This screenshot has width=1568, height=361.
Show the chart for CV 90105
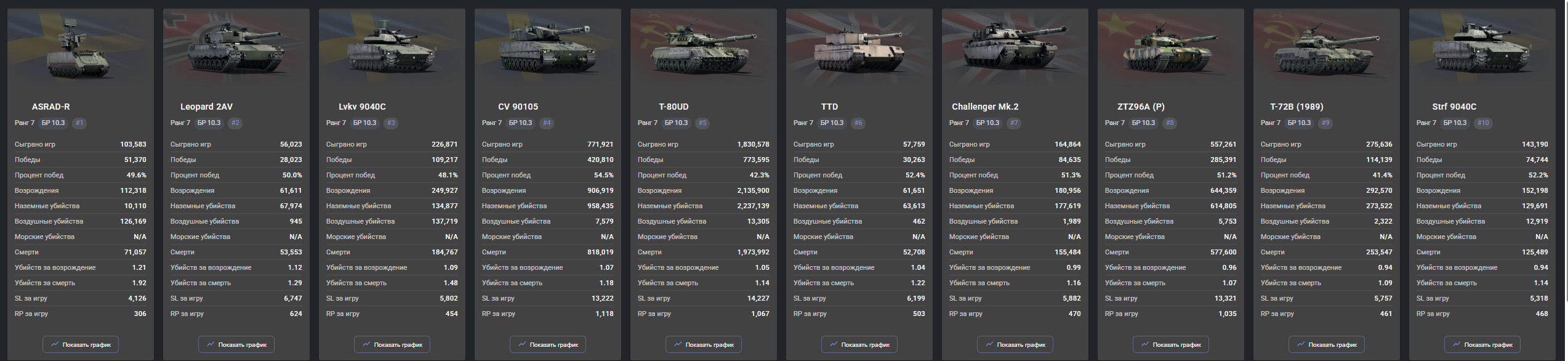(548, 344)
